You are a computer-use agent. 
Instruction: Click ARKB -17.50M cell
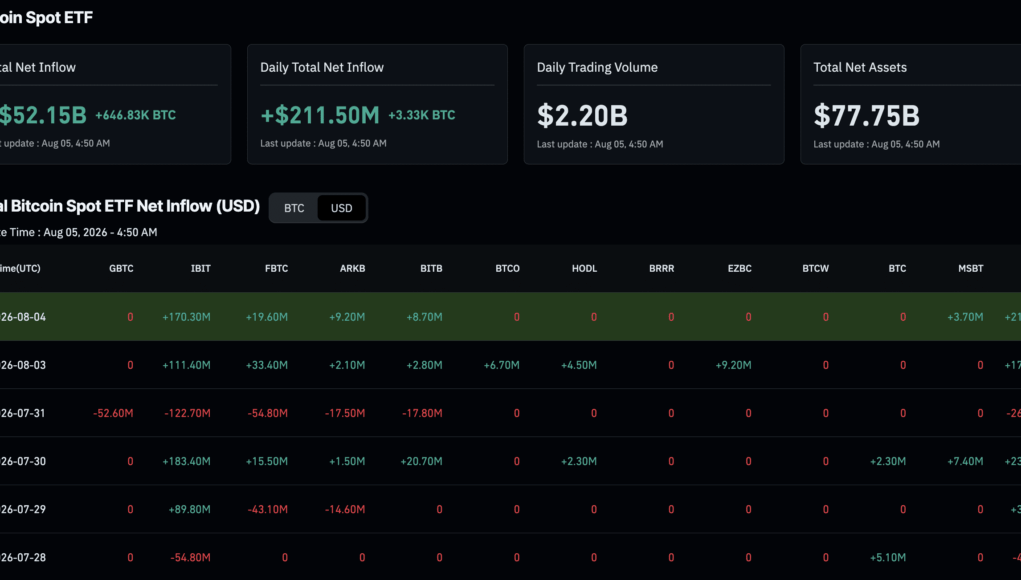[345, 413]
